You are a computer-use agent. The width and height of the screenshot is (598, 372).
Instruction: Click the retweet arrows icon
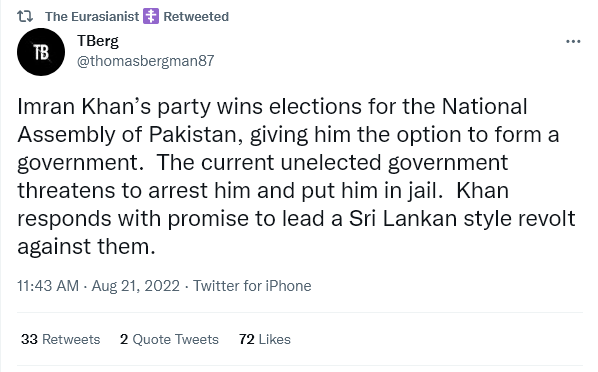[x=25, y=16]
